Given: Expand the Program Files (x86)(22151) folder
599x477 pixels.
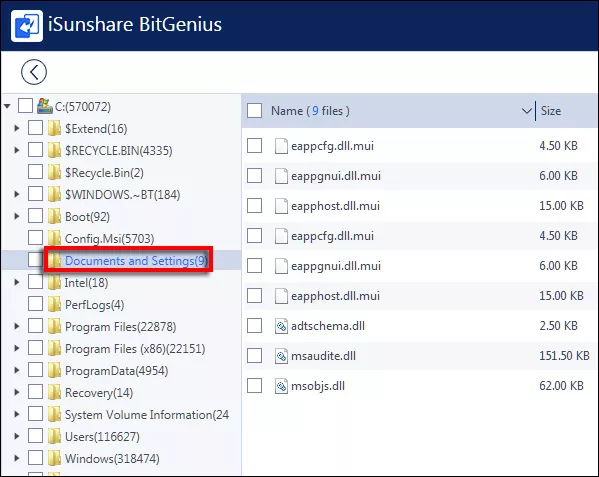Looking at the screenshot, I should pyautogui.click(x=17, y=348).
